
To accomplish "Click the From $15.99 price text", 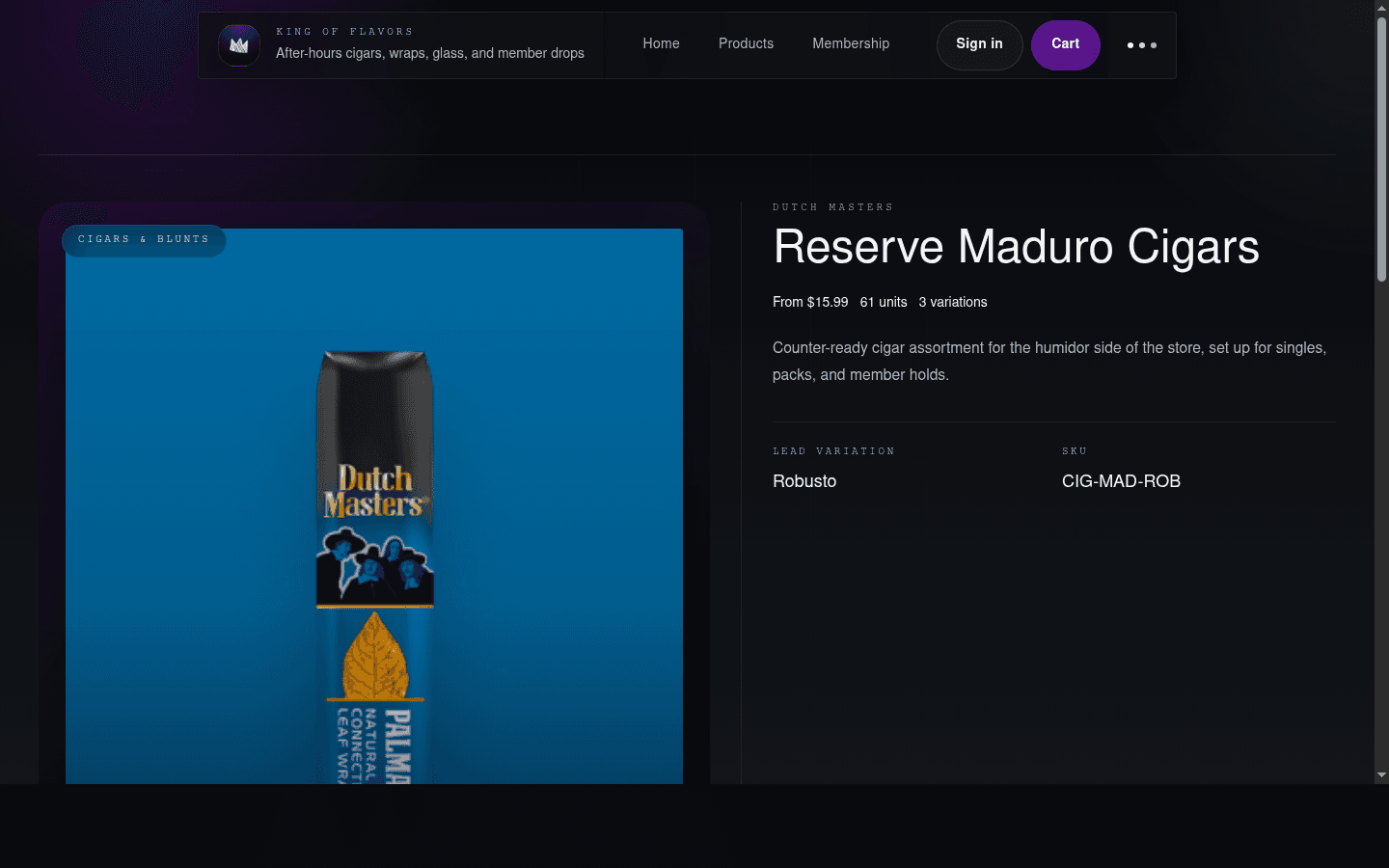I will click(810, 302).
